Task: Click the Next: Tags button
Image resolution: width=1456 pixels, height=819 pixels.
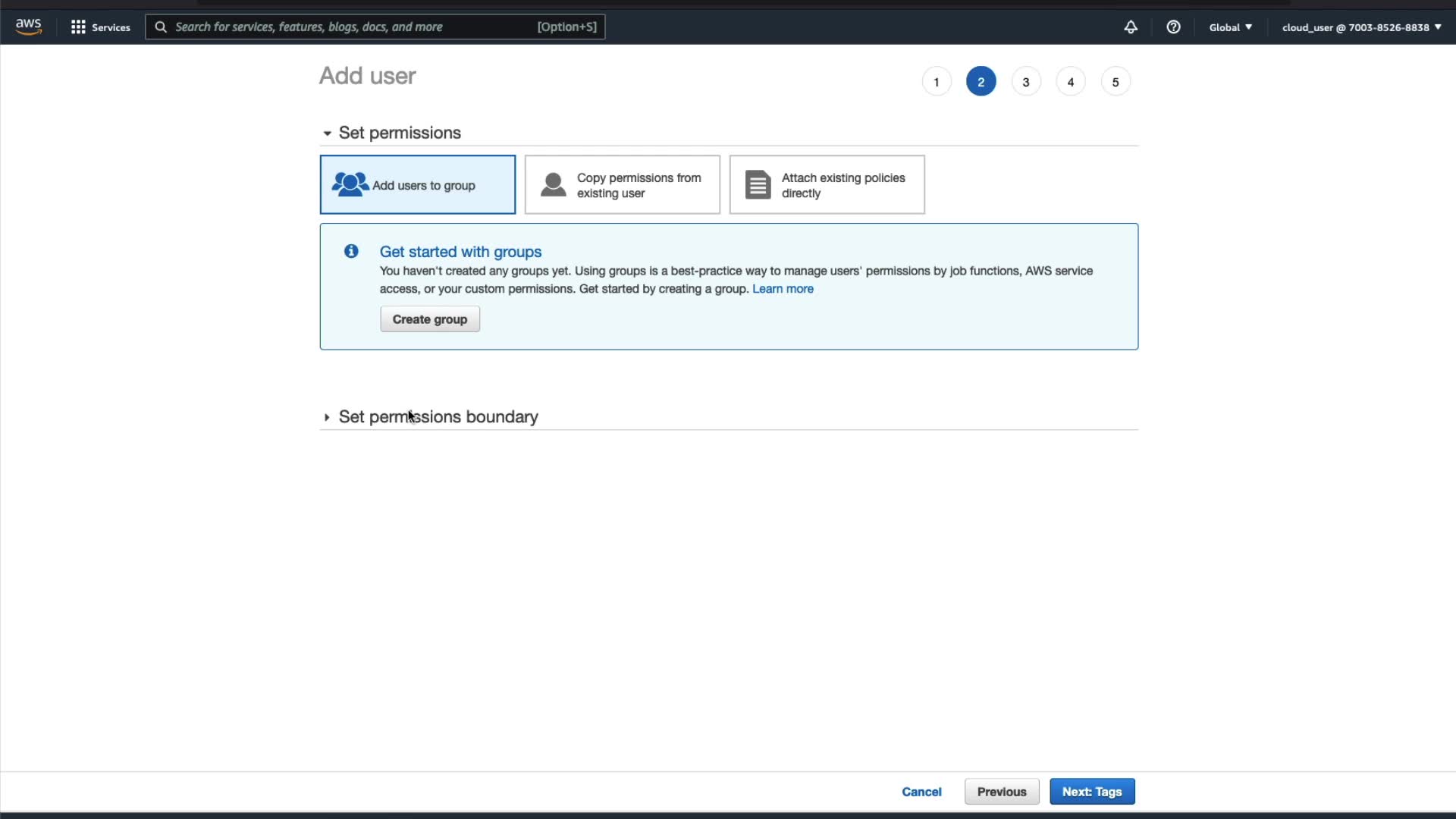Action: coord(1091,792)
